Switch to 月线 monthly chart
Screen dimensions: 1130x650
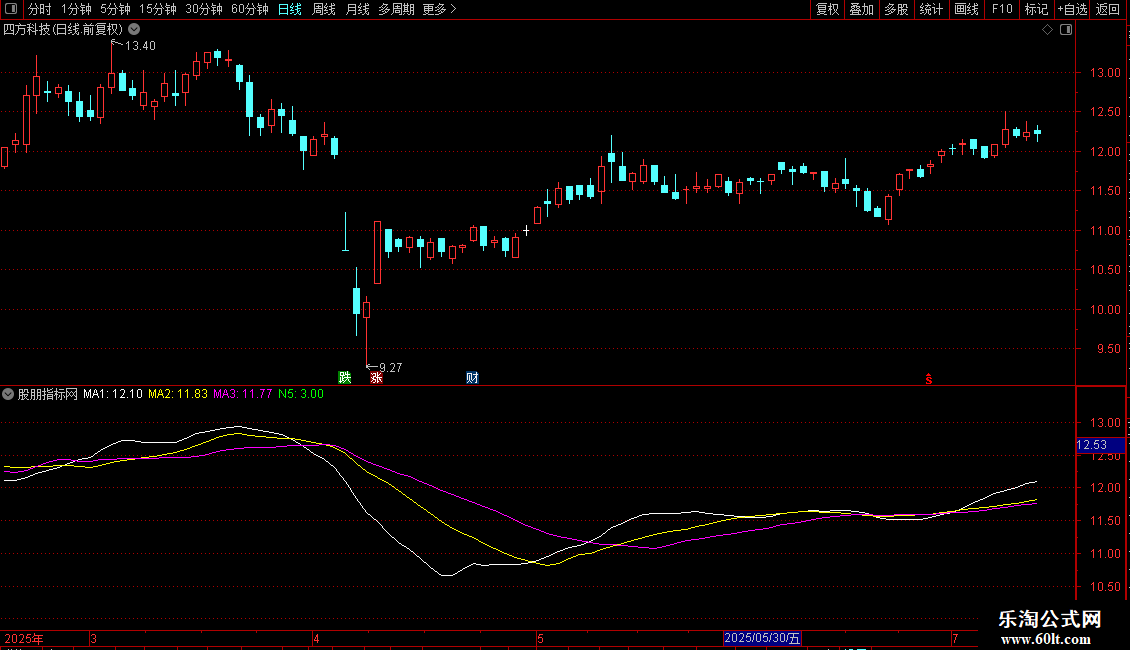pyautogui.click(x=357, y=9)
